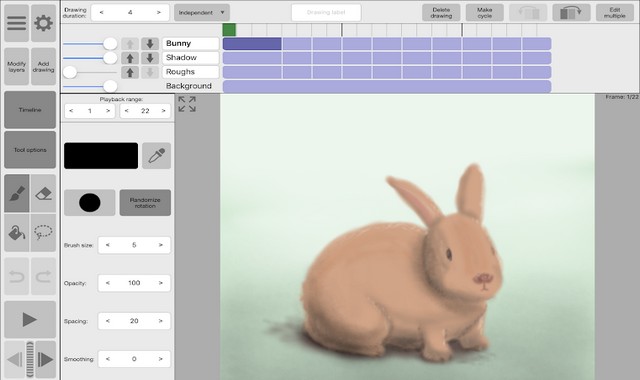Decrease playback range start
This screenshot has width=640, height=380.
point(71,111)
